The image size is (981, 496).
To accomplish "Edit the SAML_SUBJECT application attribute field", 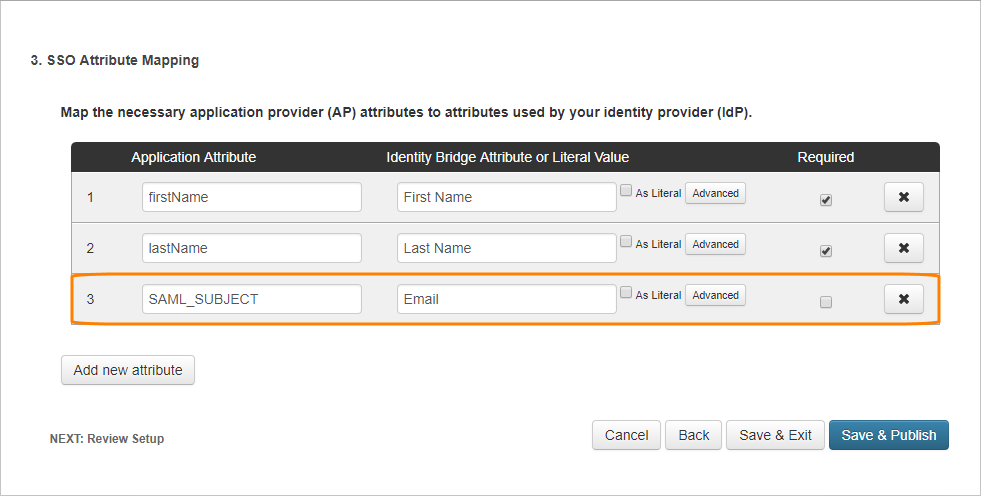I will pyautogui.click(x=251, y=299).
